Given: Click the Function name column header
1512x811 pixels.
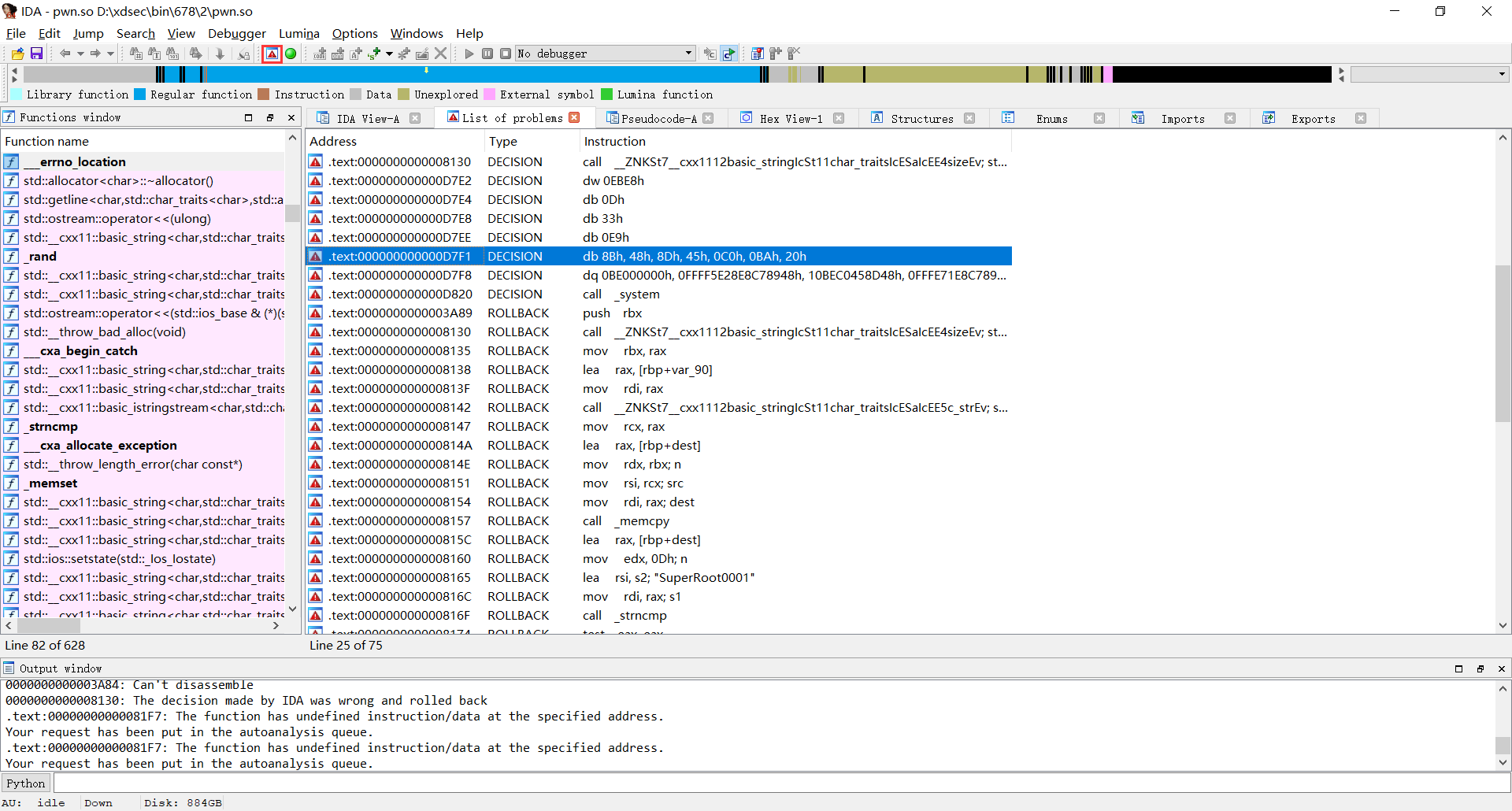Looking at the screenshot, I should coord(143,141).
